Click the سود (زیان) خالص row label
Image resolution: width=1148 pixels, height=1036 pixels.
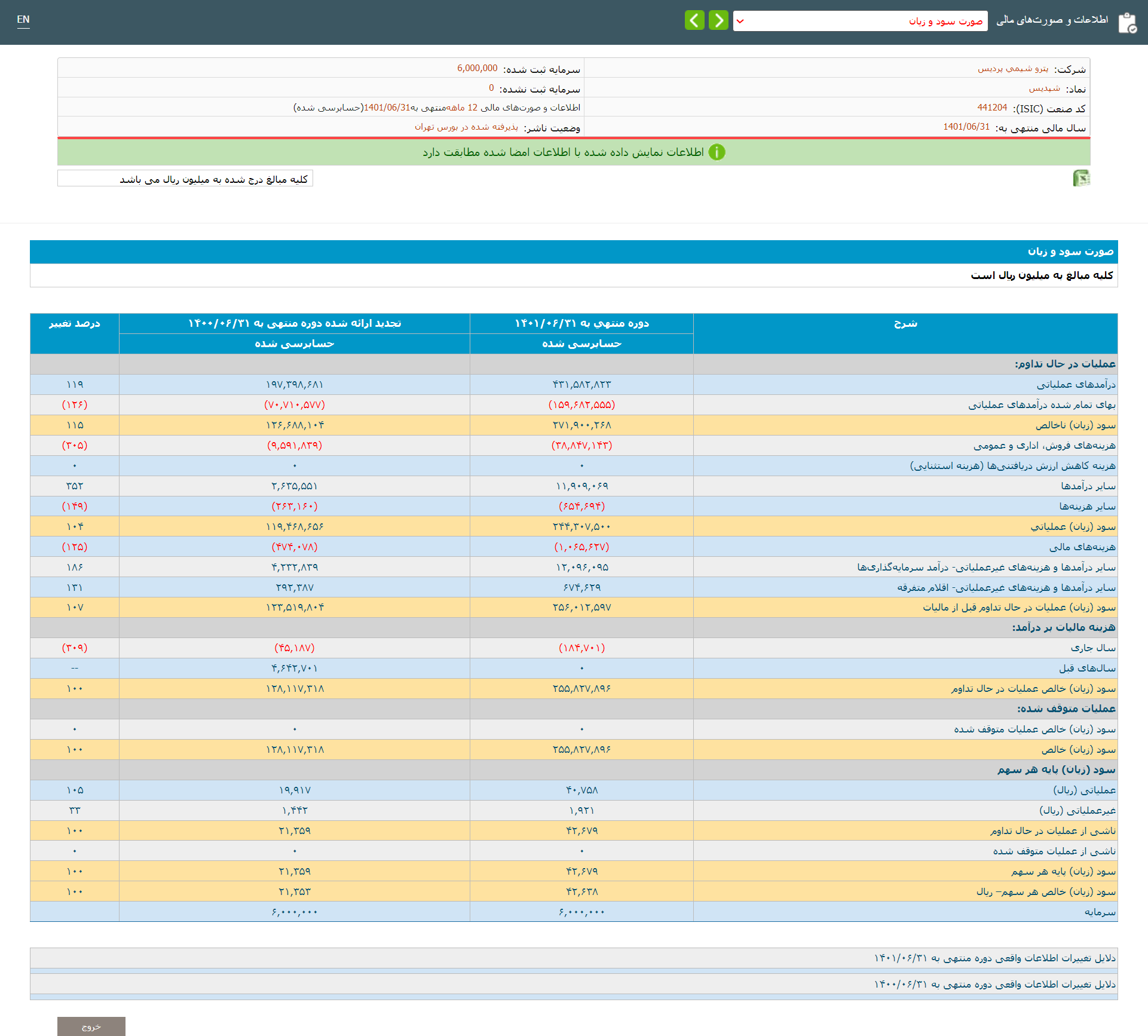pos(1078,749)
